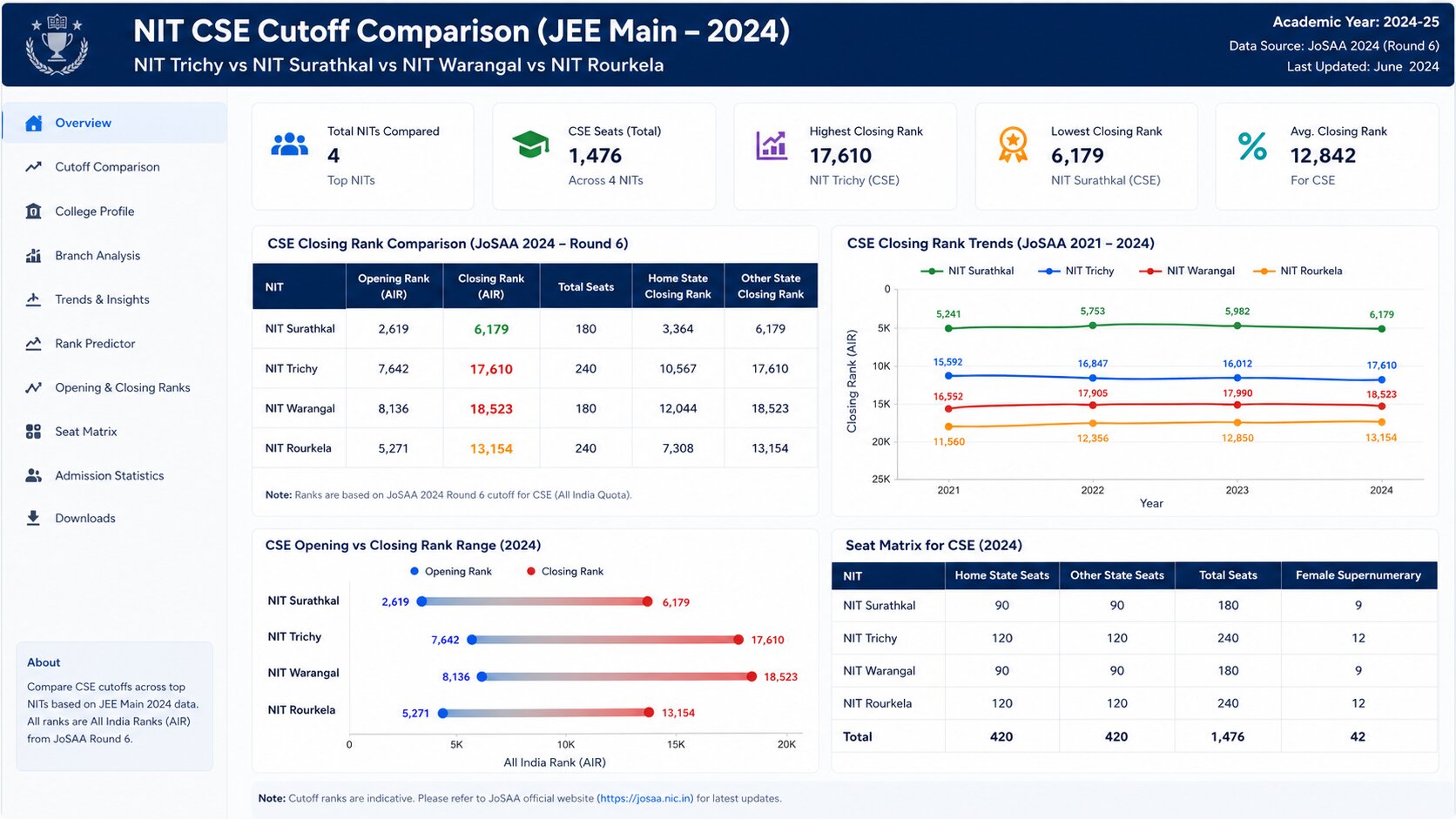Toggle NIT Surathkal legend in trends chart

967,271
